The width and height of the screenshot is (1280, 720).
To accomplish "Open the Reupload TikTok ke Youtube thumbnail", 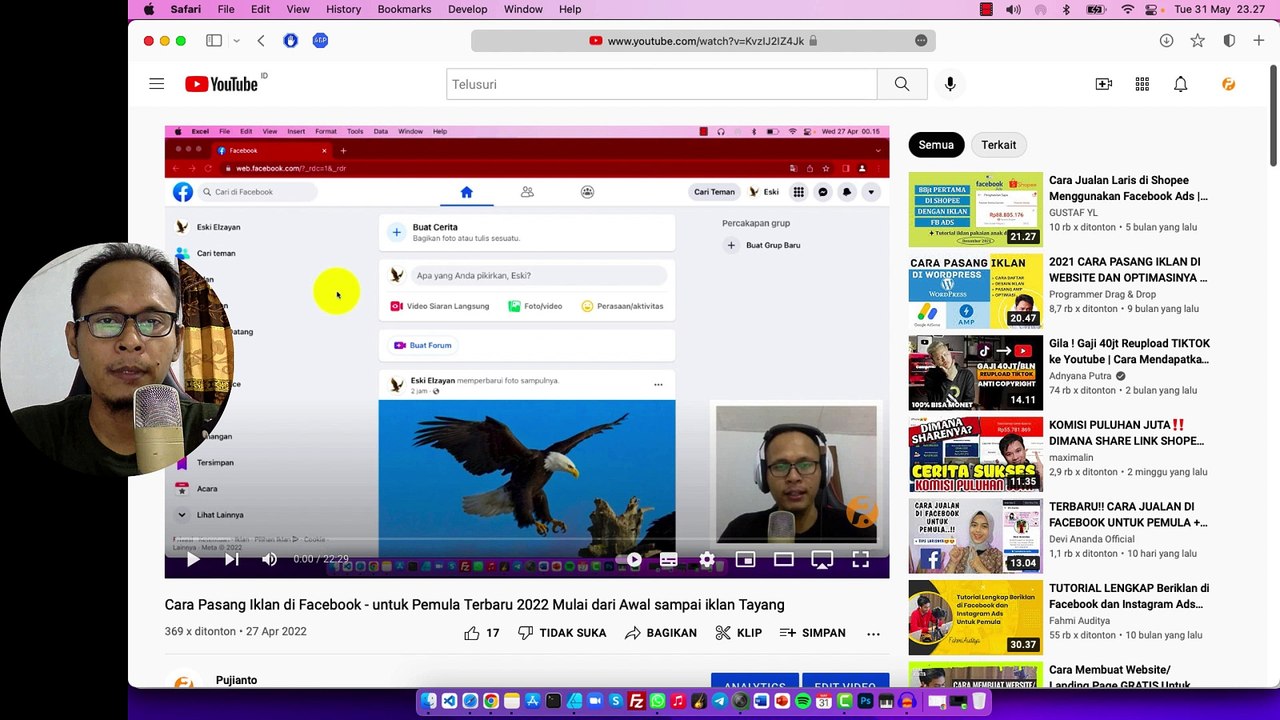I will click(975, 373).
